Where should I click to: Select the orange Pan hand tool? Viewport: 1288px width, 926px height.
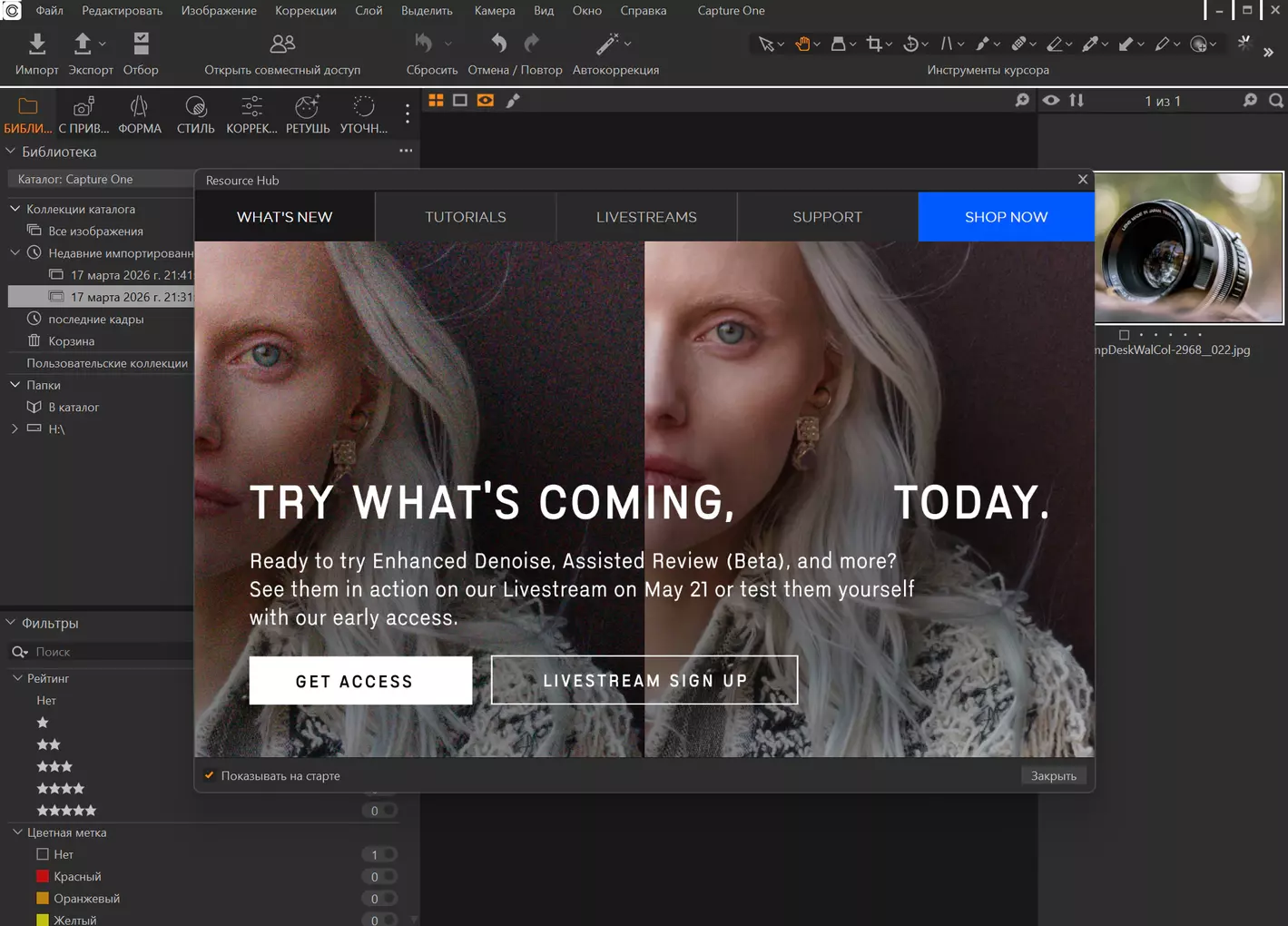[x=802, y=44]
